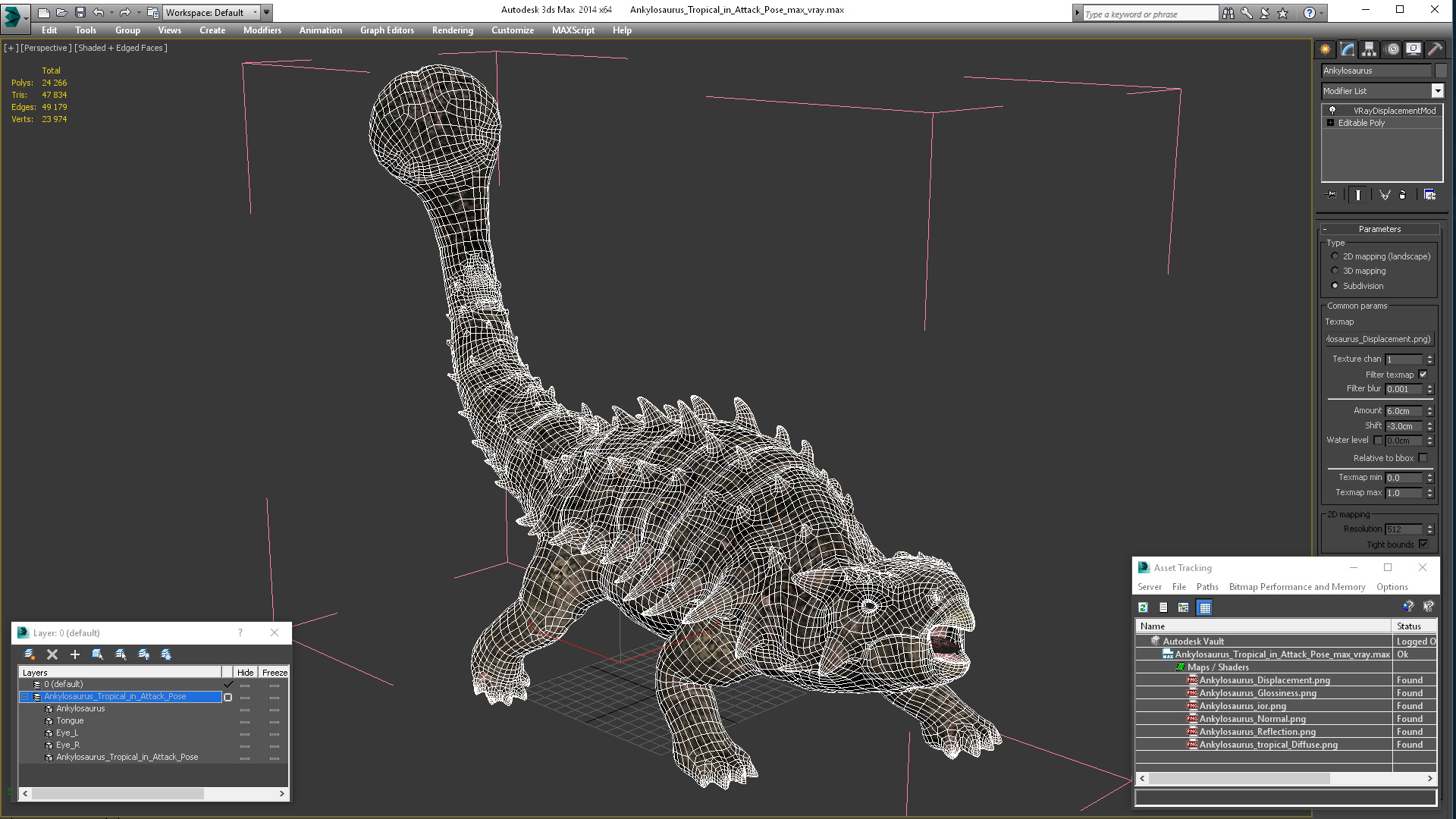Image resolution: width=1456 pixels, height=819 pixels.
Task: Toggle Tight bounds checkbox
Action: coord(1423,544)
